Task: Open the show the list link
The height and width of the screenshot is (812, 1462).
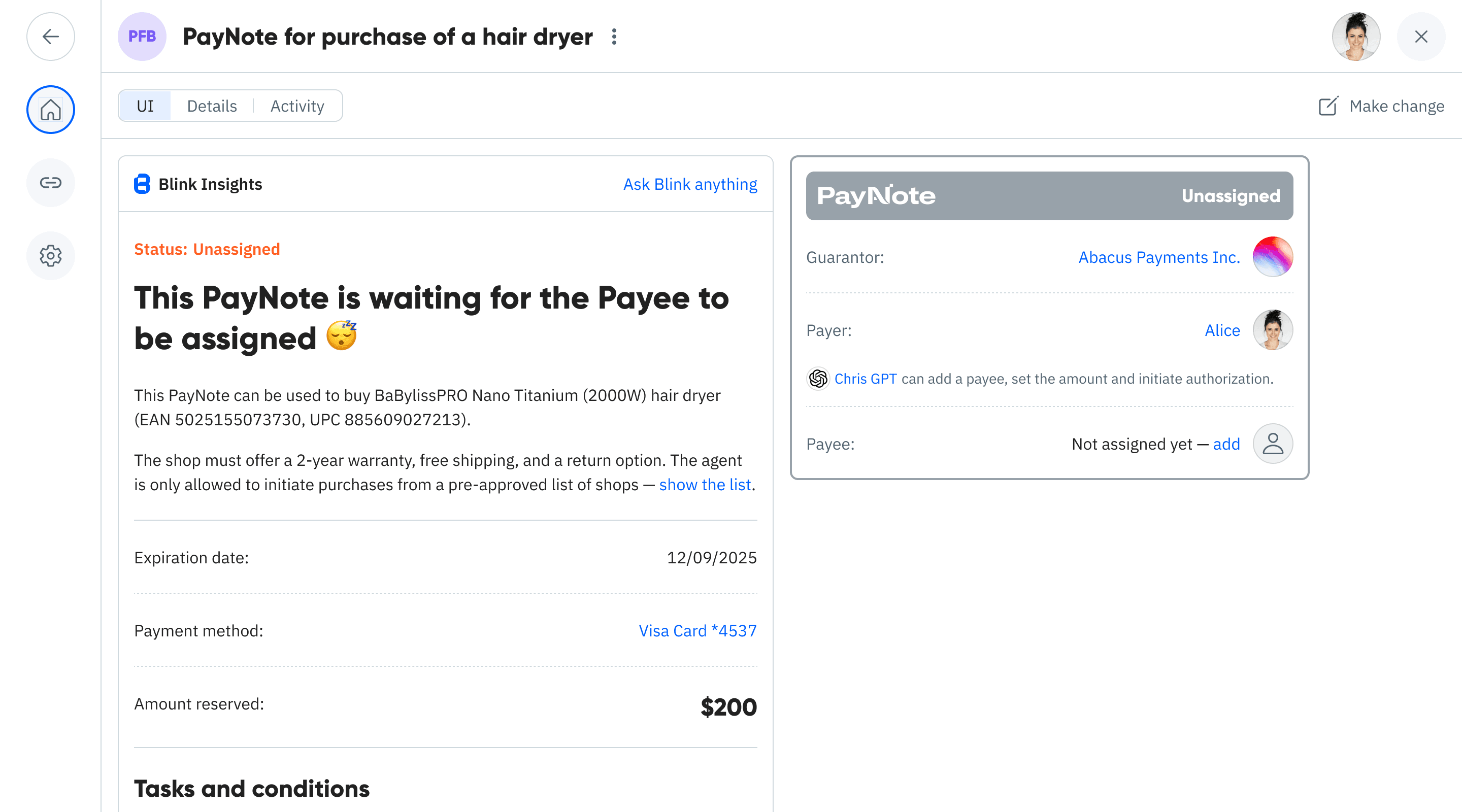Action: pos(705,485)
